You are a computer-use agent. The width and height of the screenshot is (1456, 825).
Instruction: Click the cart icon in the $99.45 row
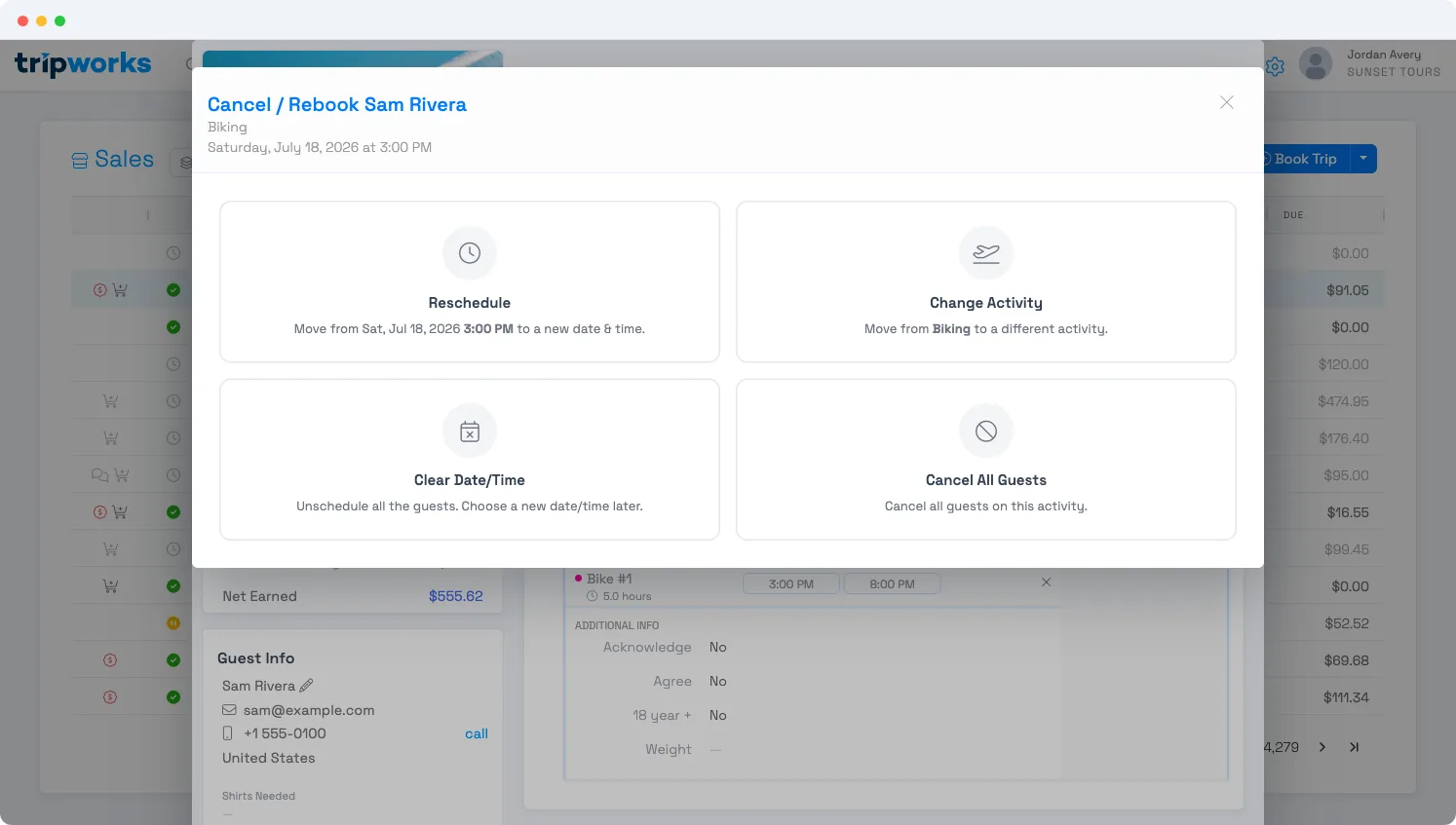pyautogui.click(x=111, y=549)
